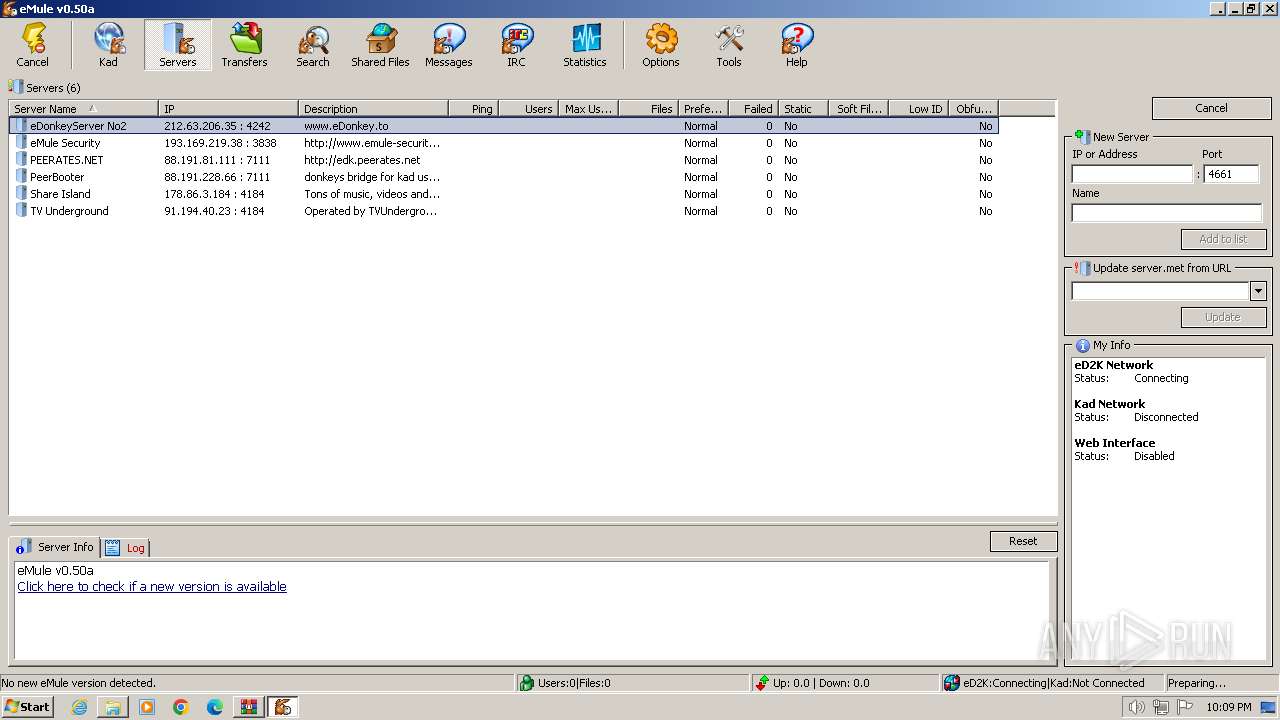Switch to the Log tab
1280x720 pixels.
point(126,548)
